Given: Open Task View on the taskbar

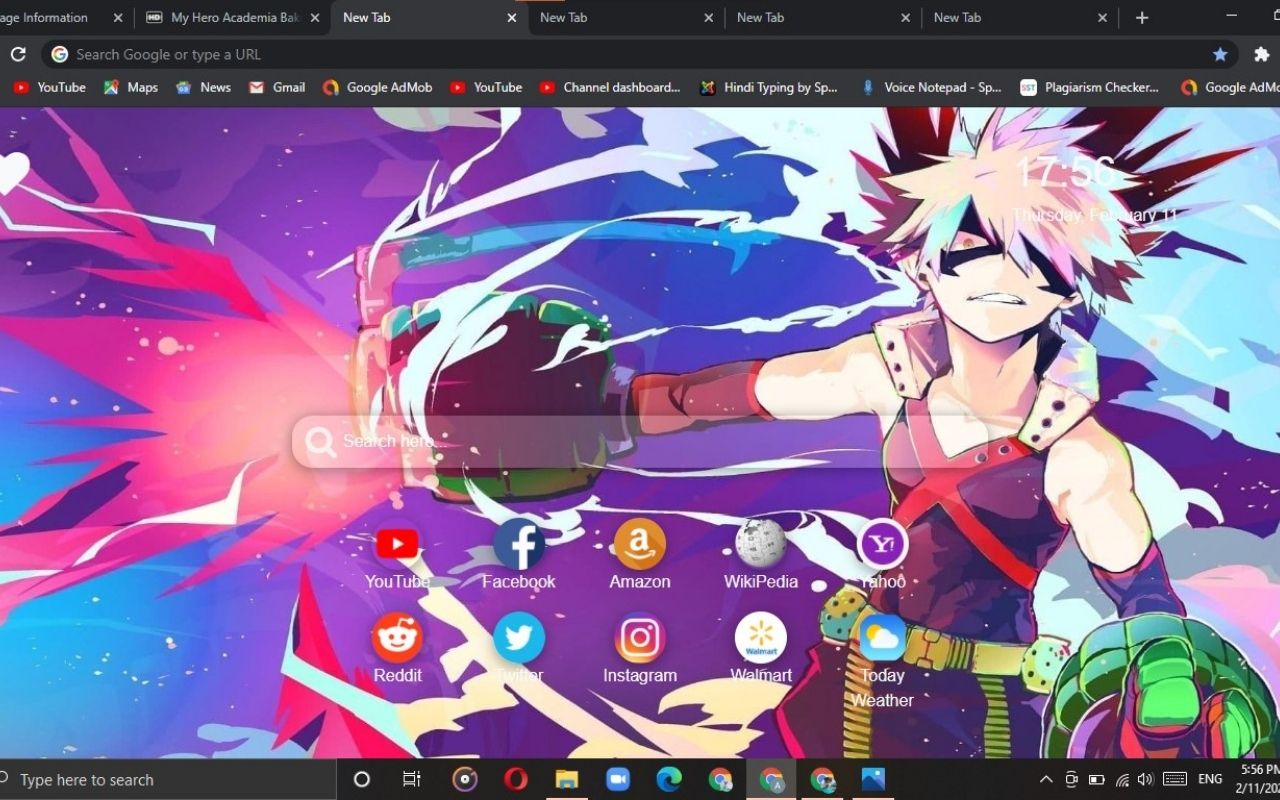Looking at the screenshot, I should pos(411,780).
